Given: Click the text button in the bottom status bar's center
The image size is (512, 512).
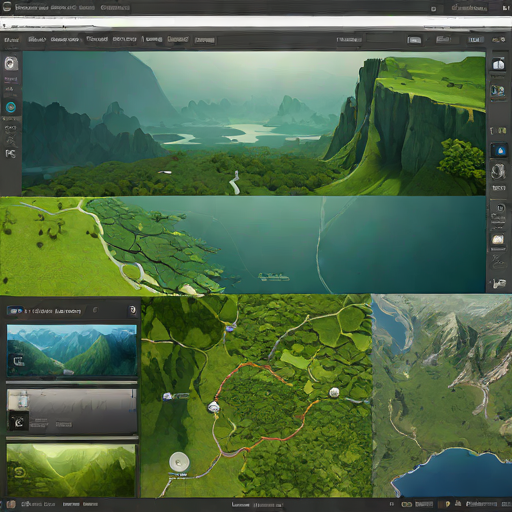Looking at the screenshot, I should (x=257, y=505).
